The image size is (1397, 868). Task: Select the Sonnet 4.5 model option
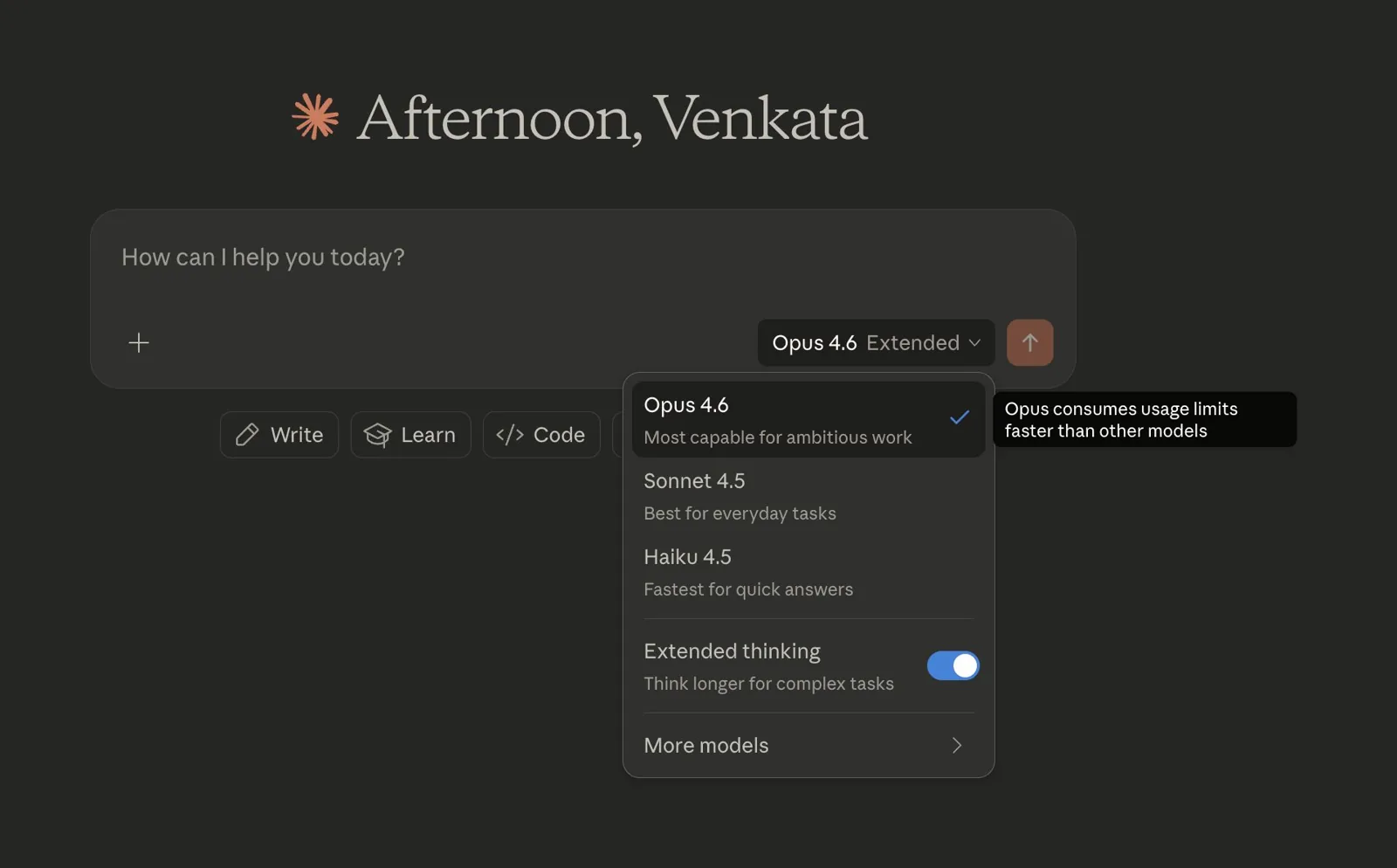point(809,496)
